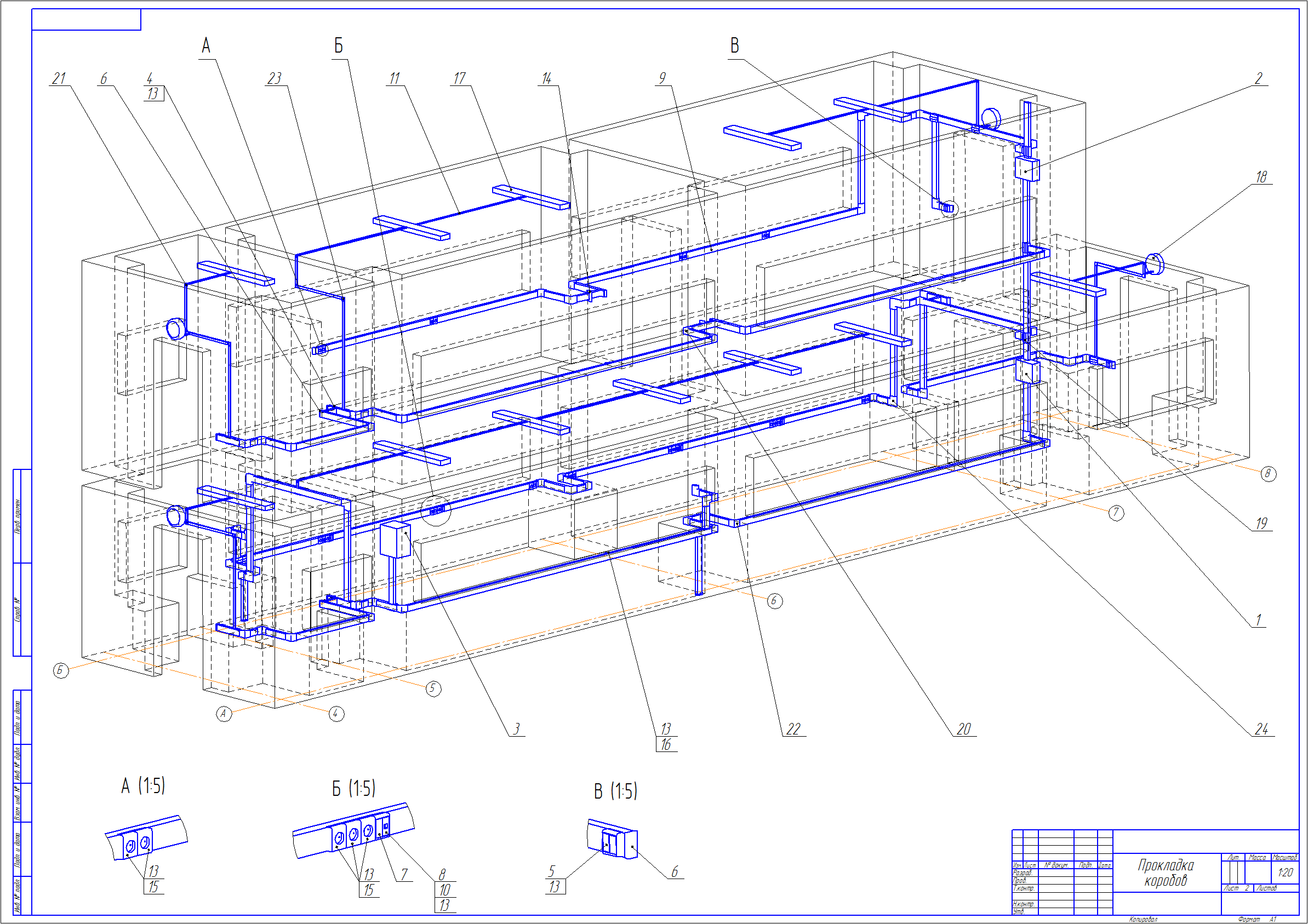Click leader callout number 17

pyautogui.click(x=459, y=78)
